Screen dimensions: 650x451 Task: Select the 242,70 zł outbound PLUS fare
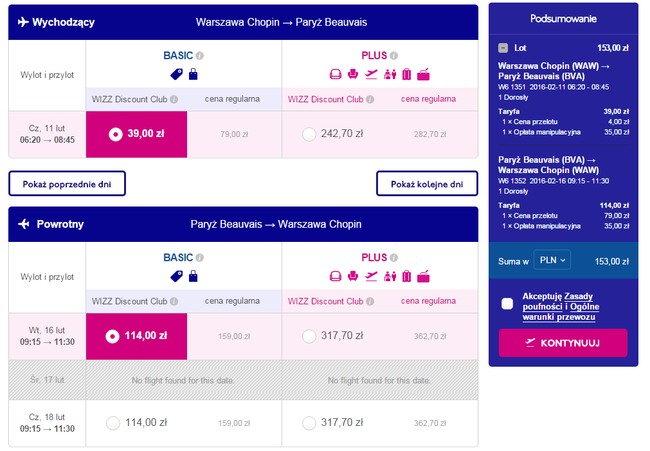click(x=308, y=134)
